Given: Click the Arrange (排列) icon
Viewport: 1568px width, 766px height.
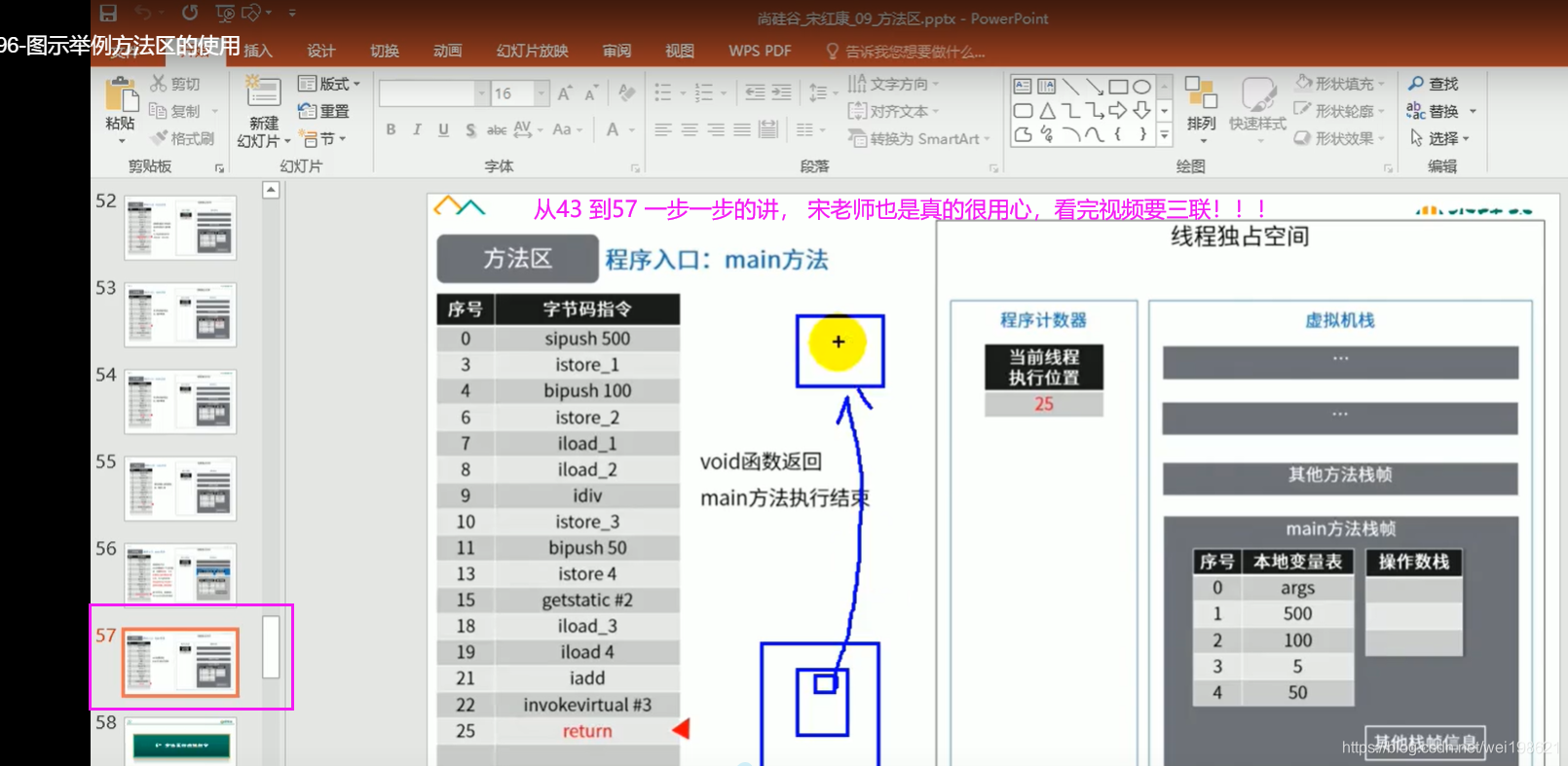Looking at the screenshot, I should [x=1201, y=94].
